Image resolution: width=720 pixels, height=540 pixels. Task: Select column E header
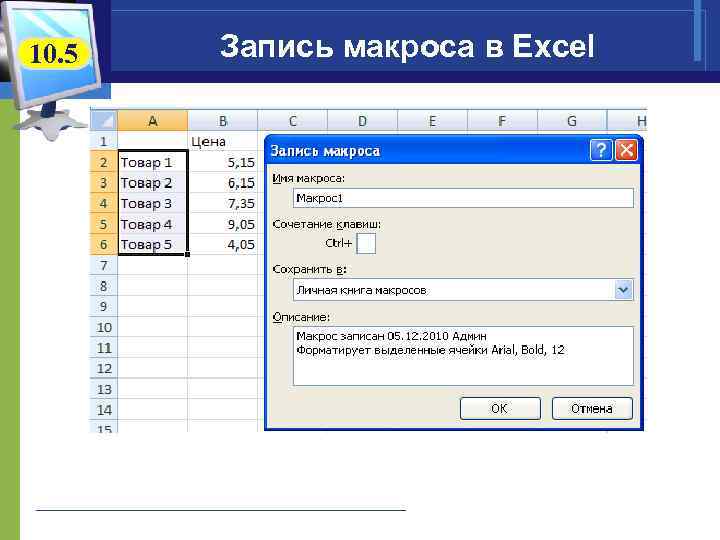click(432, 121)
